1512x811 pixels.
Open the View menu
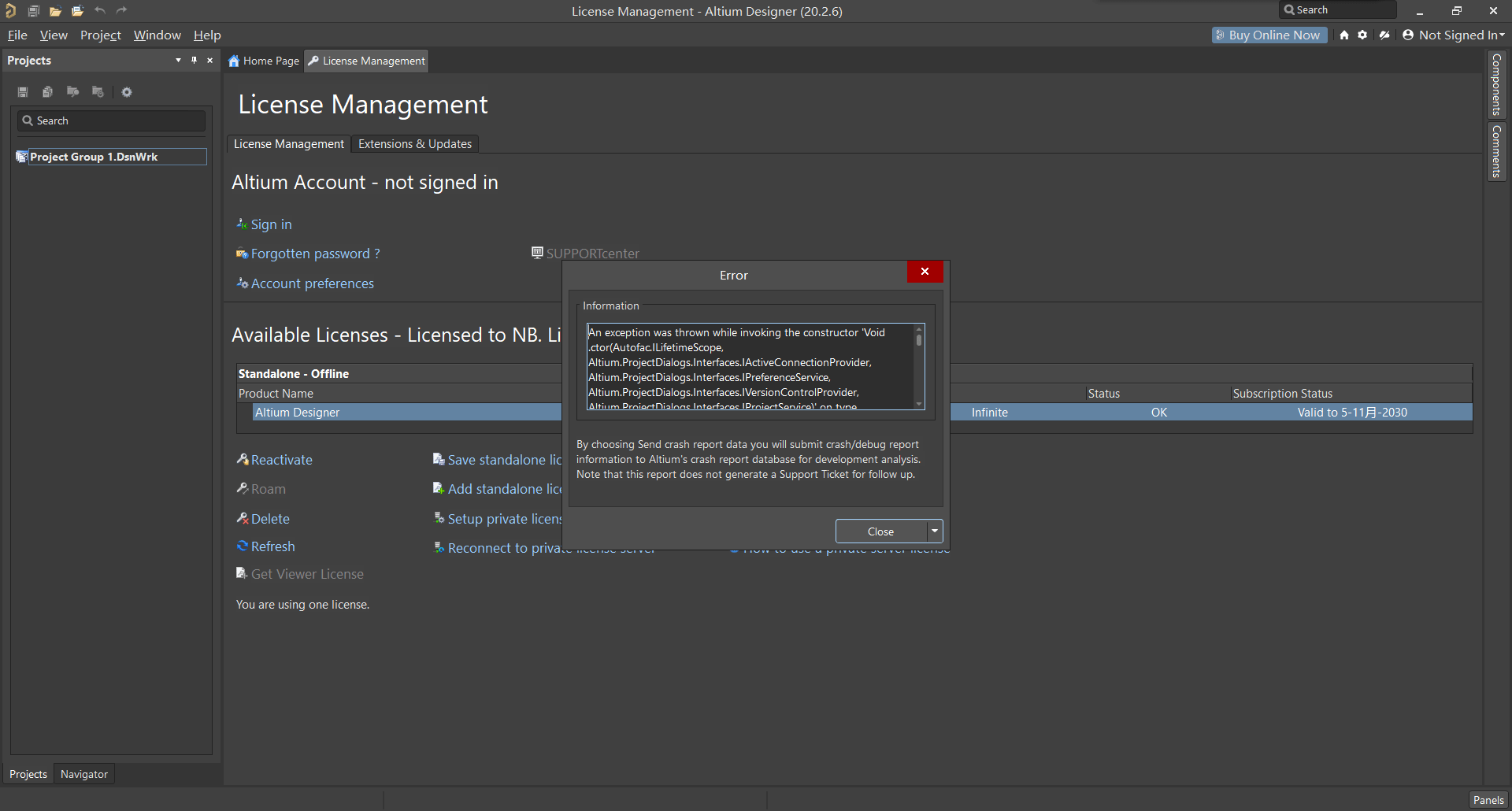[x=54, y=35]
